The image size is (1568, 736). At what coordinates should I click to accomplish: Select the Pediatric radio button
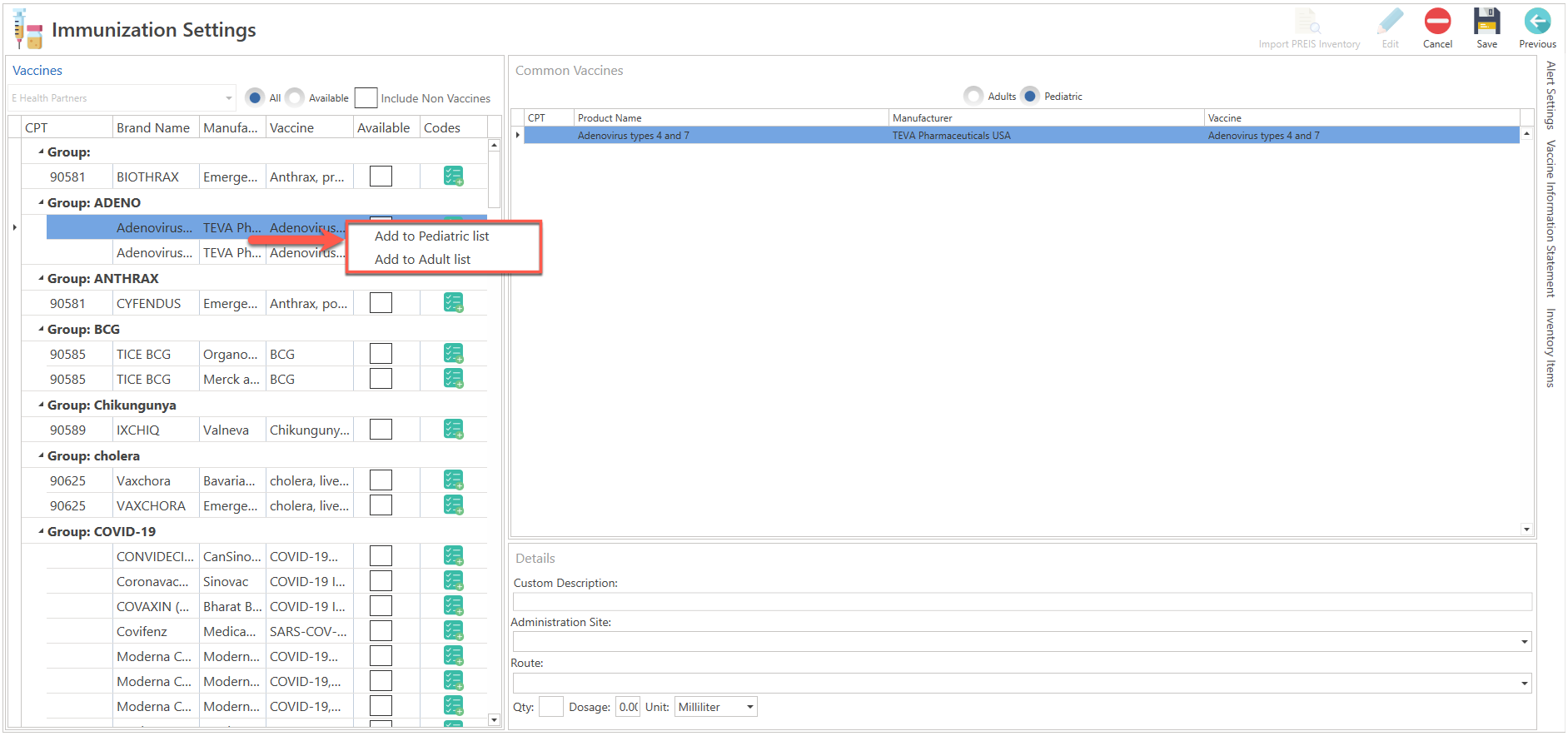pos(1030,96)
